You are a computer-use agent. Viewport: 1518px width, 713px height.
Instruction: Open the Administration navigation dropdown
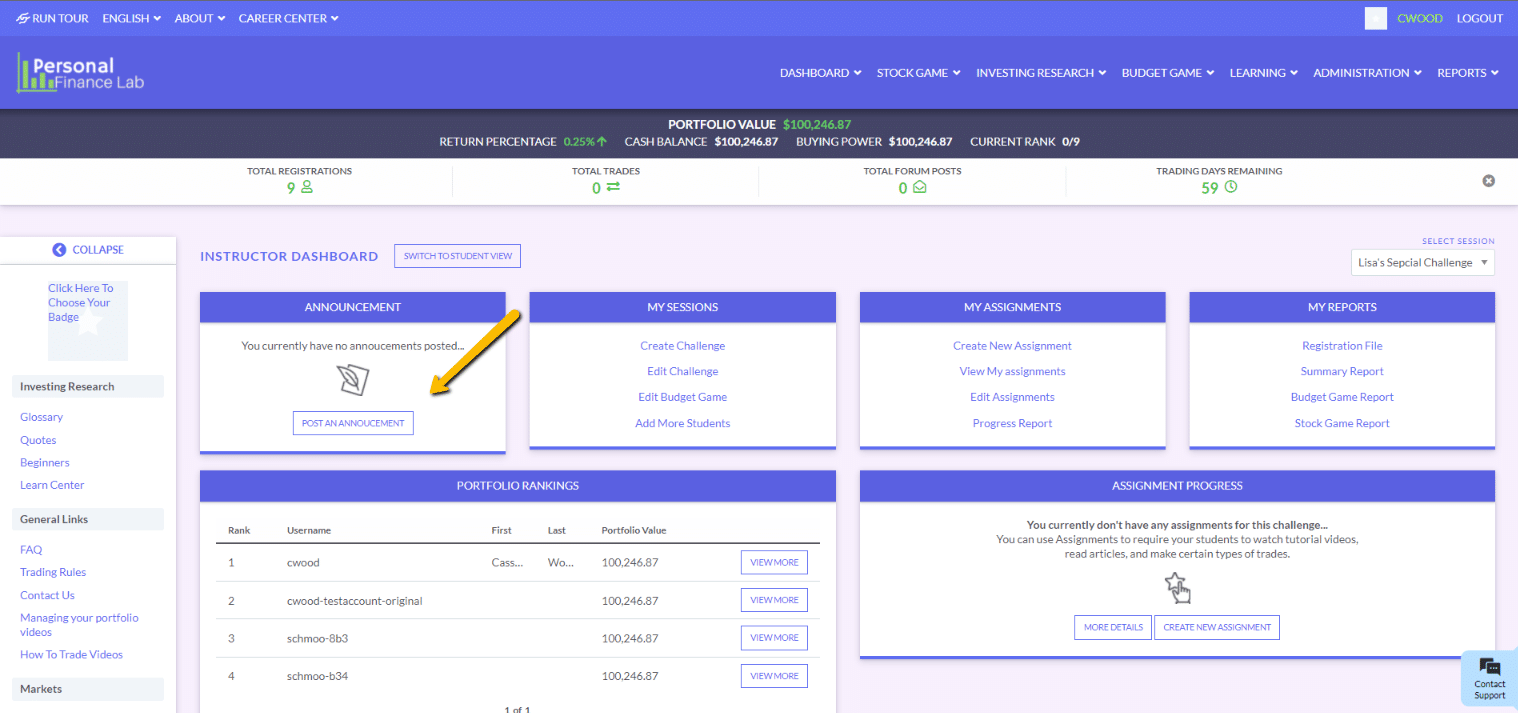click(x=1367, y=73)
